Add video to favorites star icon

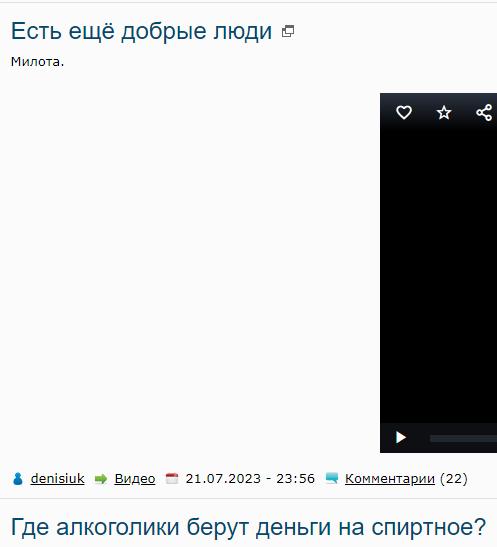[444, 113]
